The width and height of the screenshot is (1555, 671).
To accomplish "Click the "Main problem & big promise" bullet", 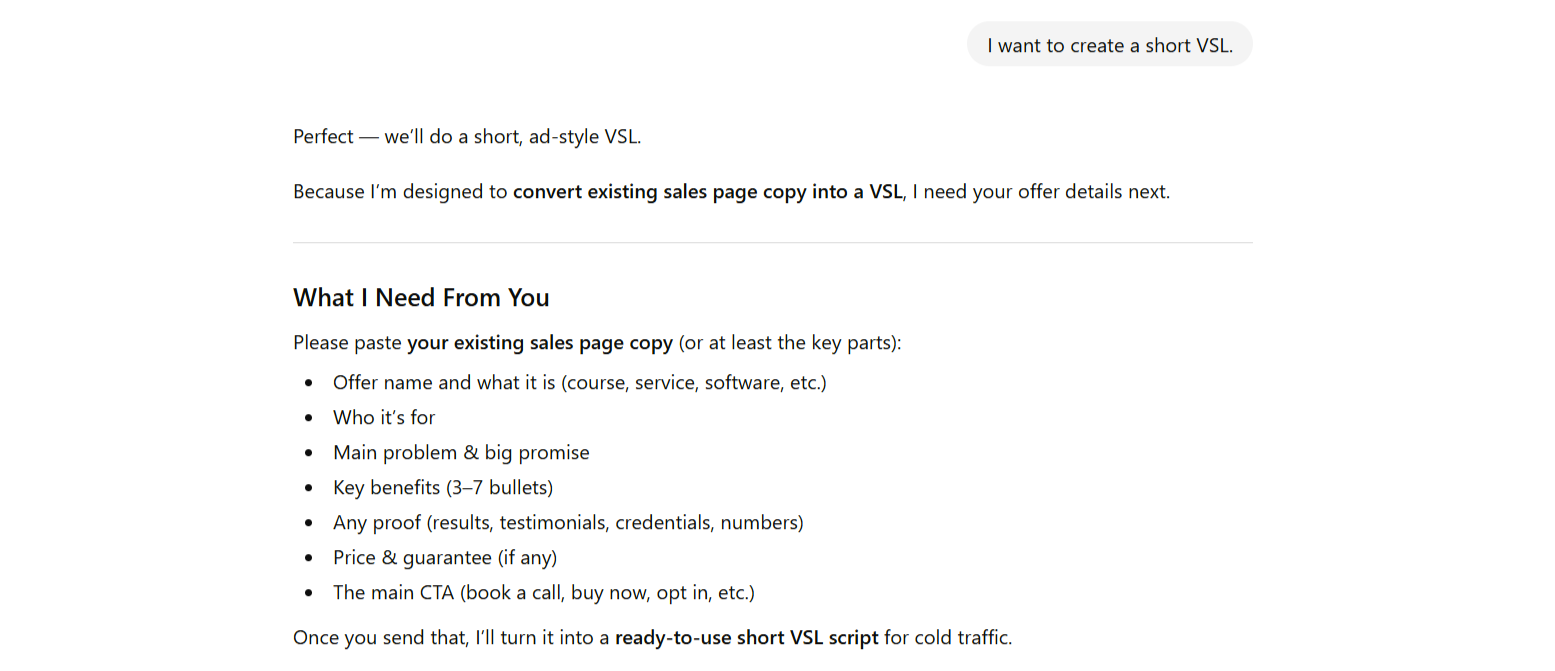I will (461, 452).
